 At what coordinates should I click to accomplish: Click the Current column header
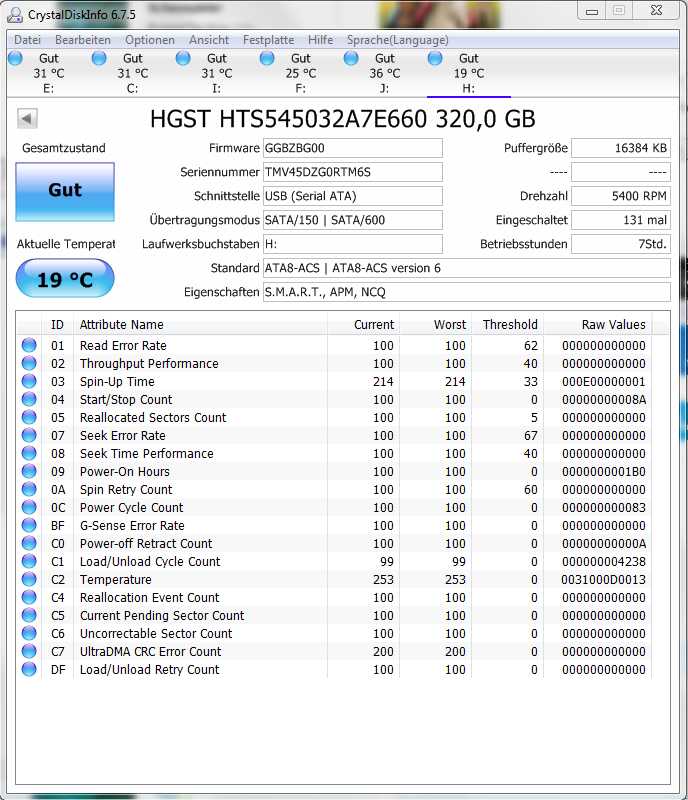pos(363,324)
